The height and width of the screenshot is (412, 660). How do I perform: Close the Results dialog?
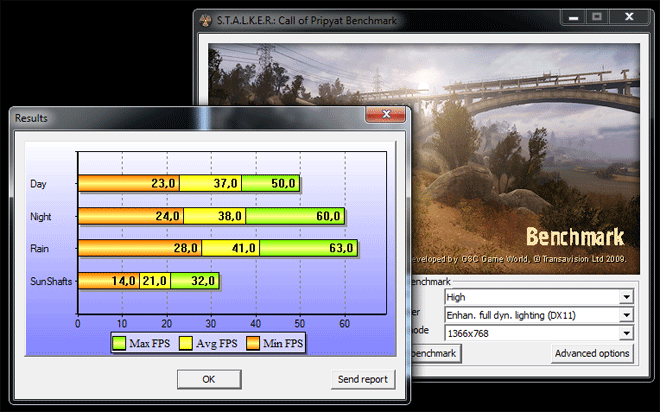click(x=386, y=114)
